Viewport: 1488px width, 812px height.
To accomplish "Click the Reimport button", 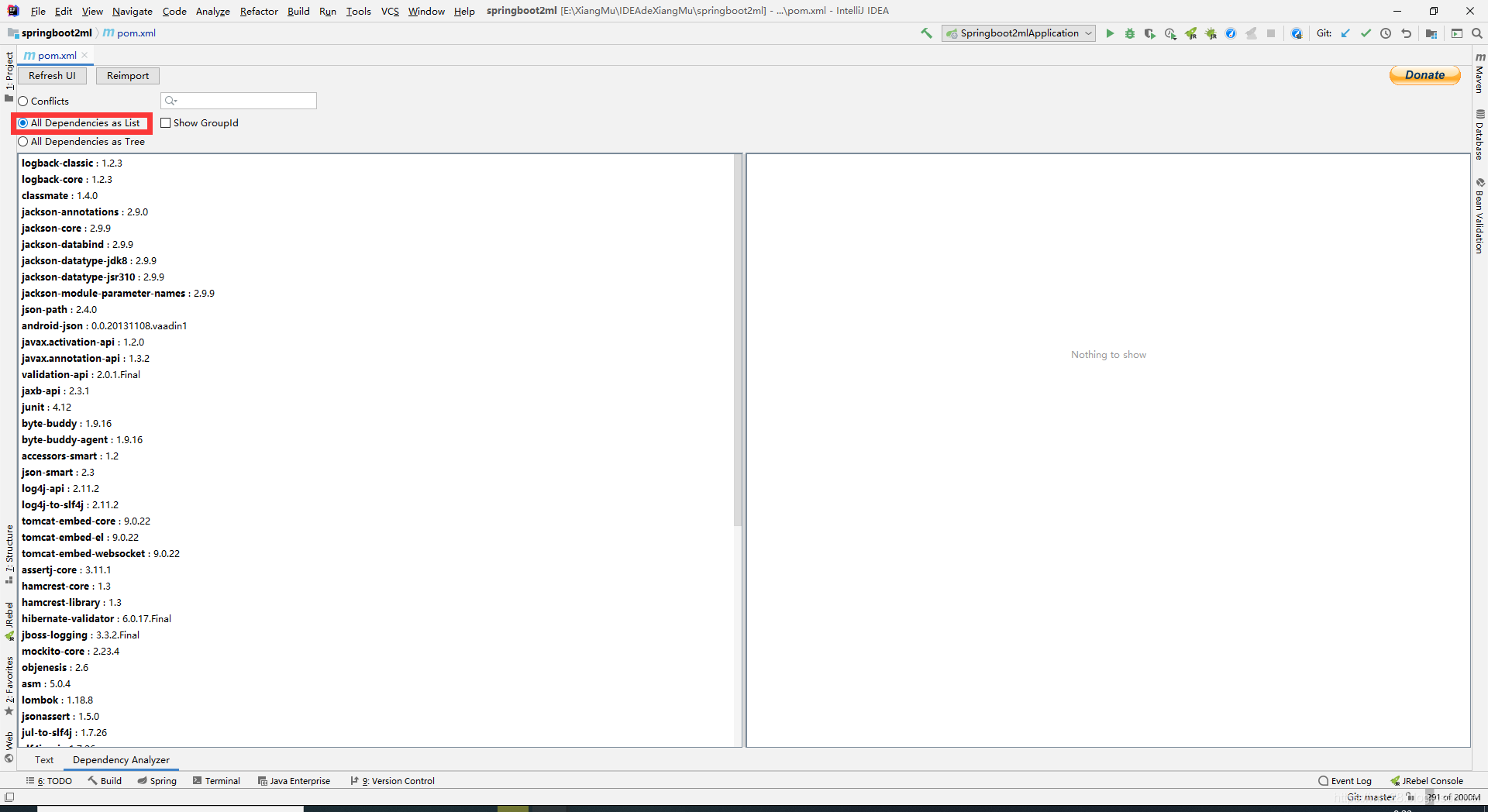I will (128, 76).
